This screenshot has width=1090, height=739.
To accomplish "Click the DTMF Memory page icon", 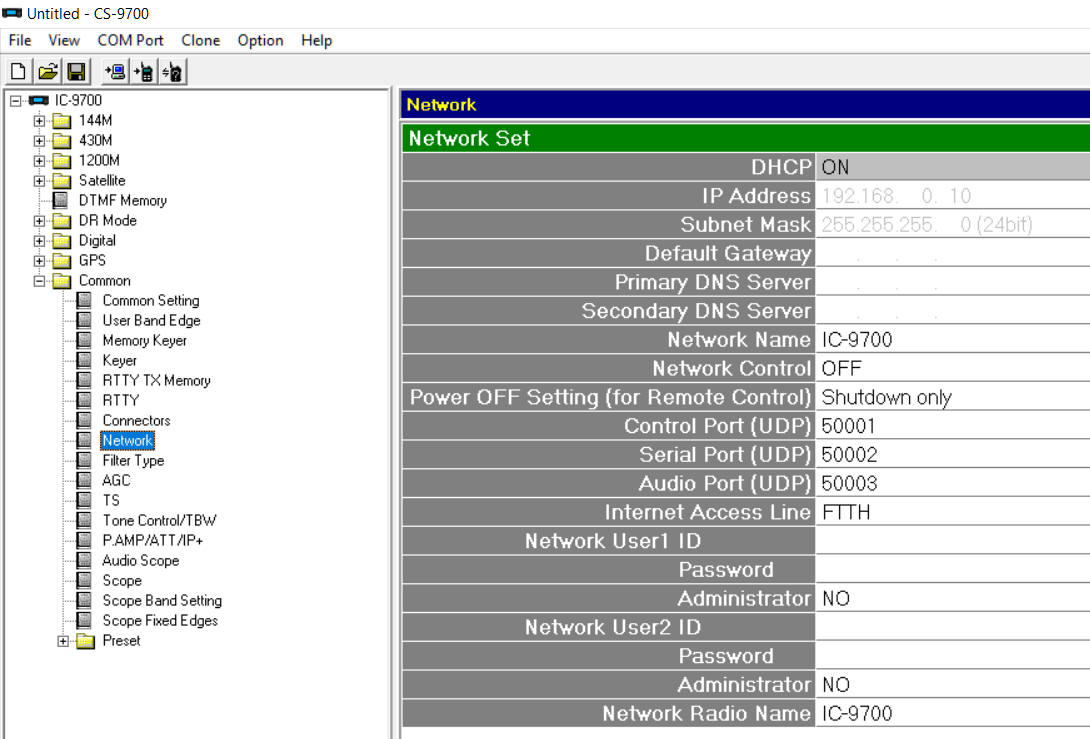I will pos(61,200).
